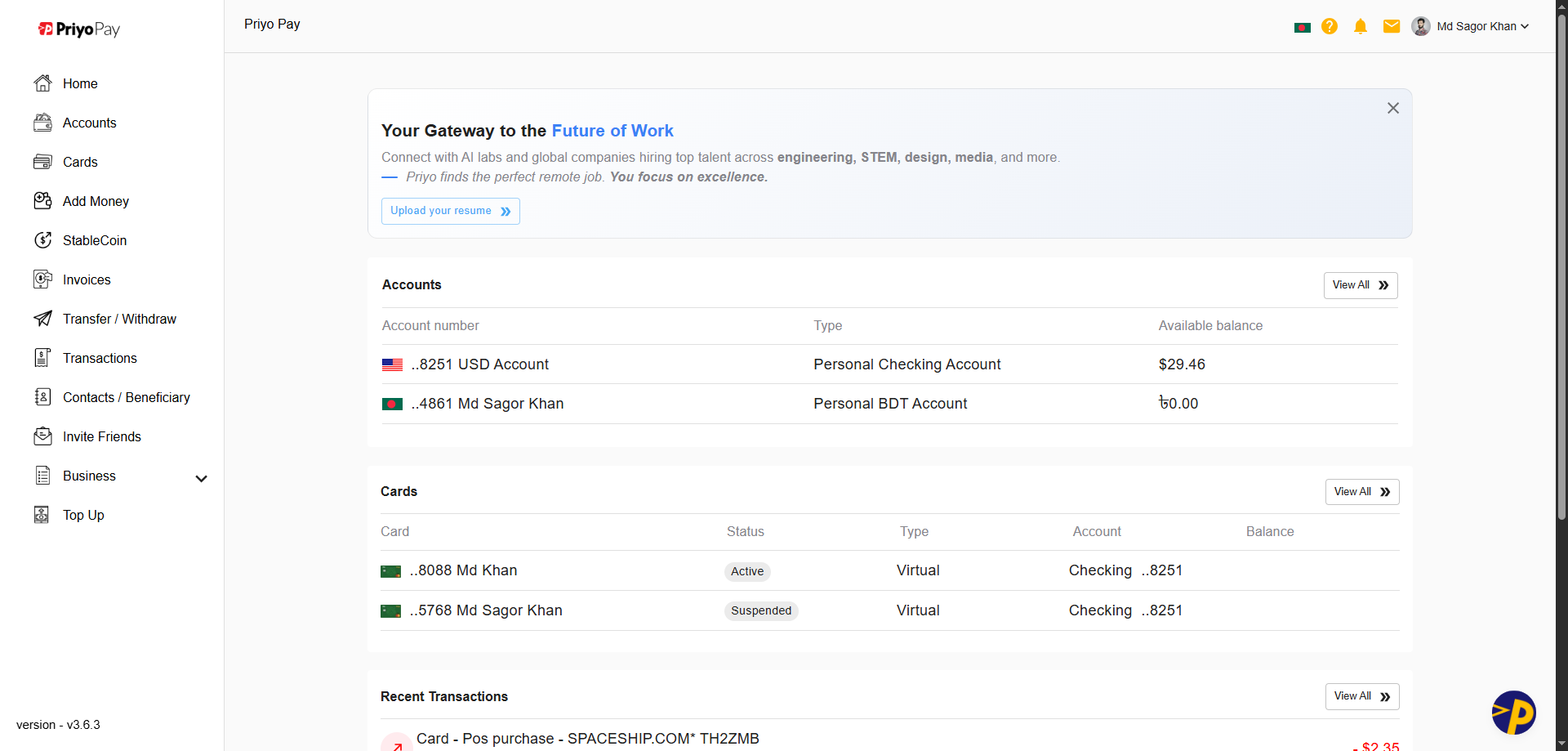Viewport: 1568px width, 751px height.
Task: Open the notification bell
Action: (x=1360, y=26)
